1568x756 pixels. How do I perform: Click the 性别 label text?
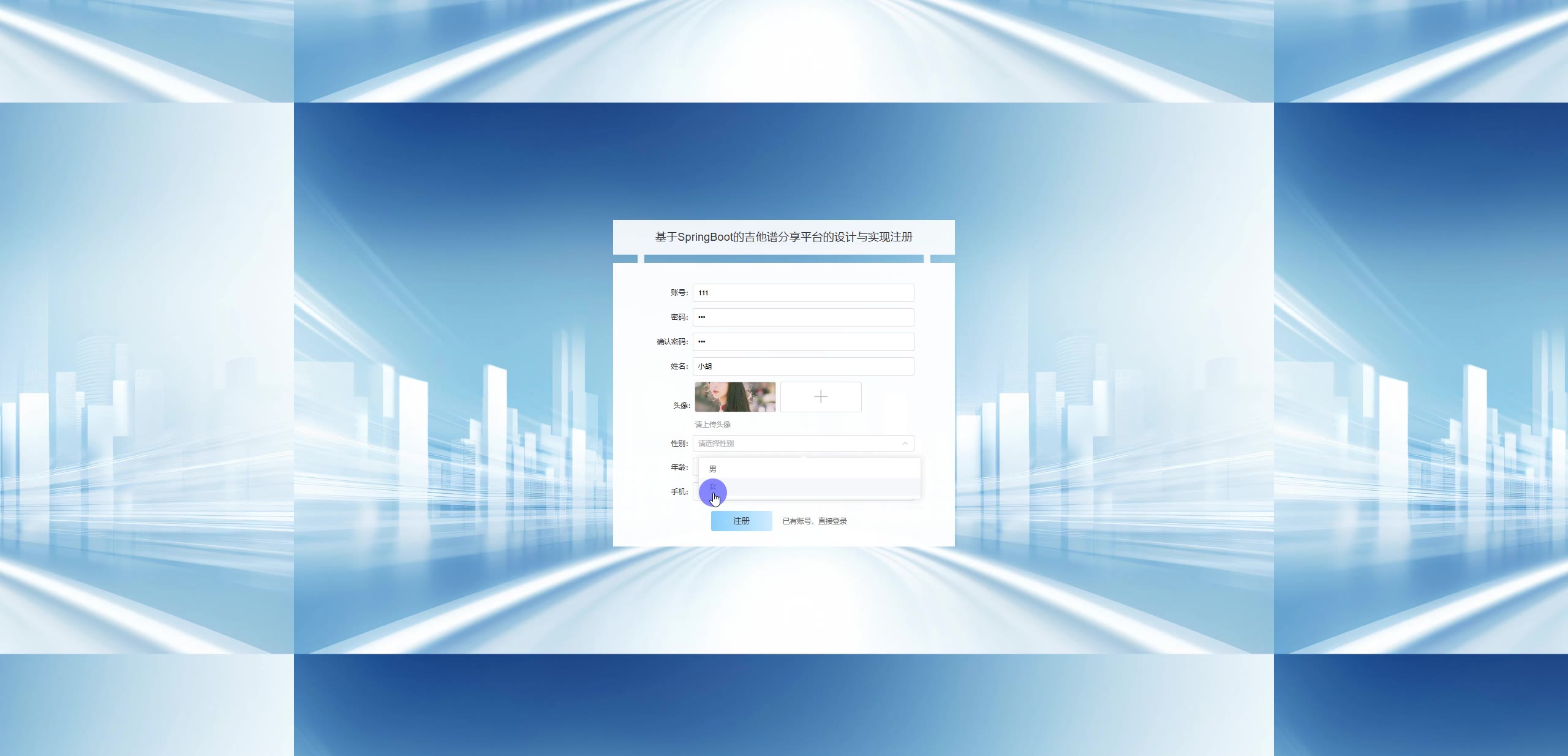679,443
